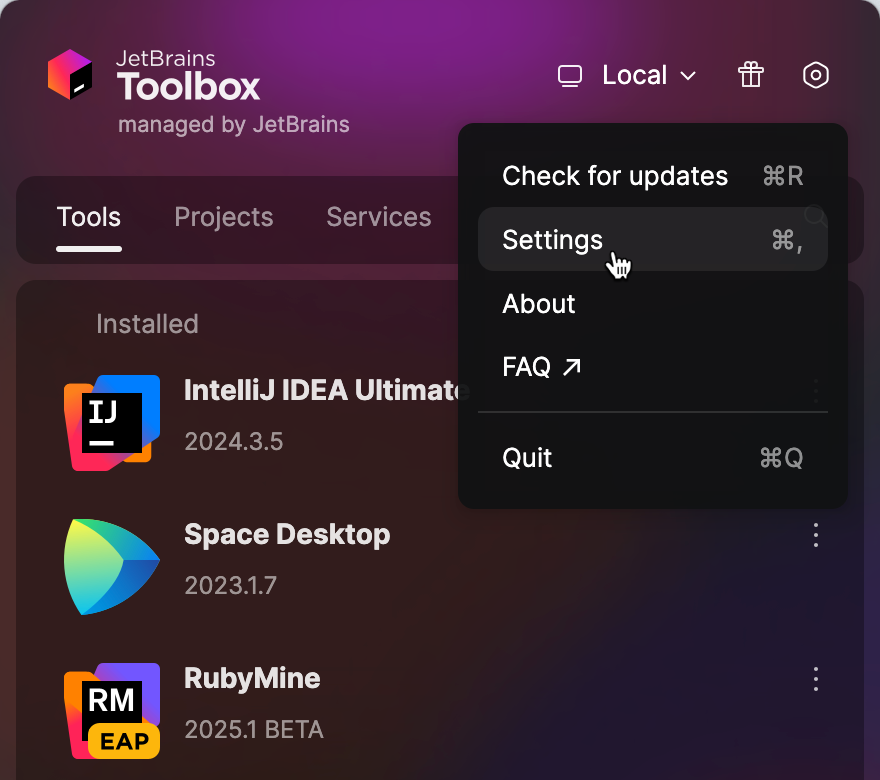Open the kebab menu next to RubyMine

(815, 679)
